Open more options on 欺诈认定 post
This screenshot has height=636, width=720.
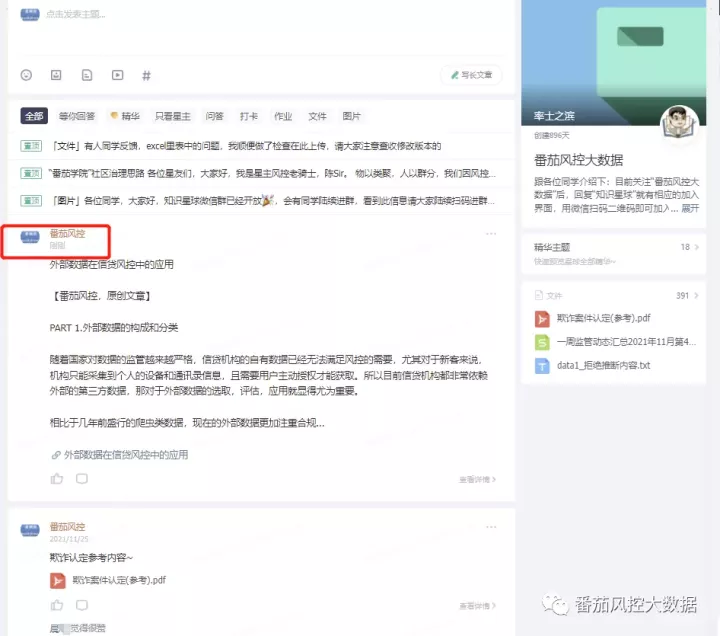tap(491, 527)
